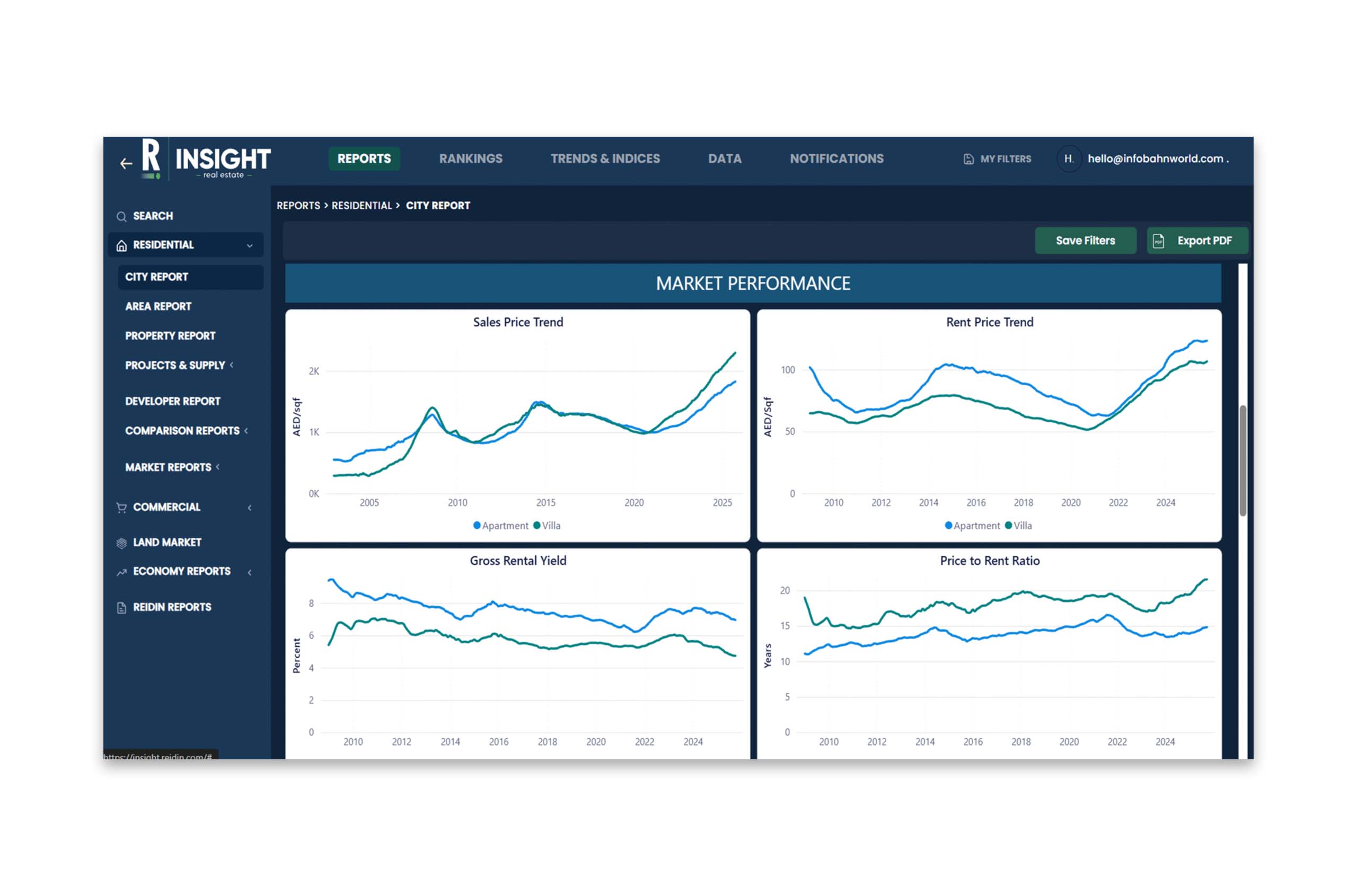Expand the Commercial section arrow
Viewport: 1357px width, 896px height.
click(250, 508)
